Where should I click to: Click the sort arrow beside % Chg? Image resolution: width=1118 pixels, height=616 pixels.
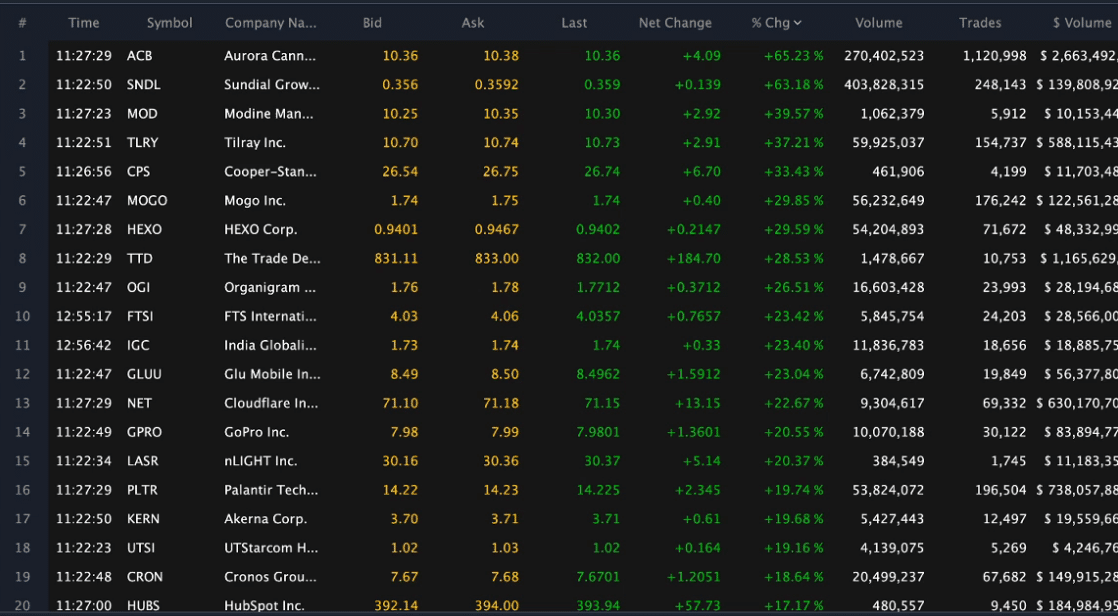797,23
